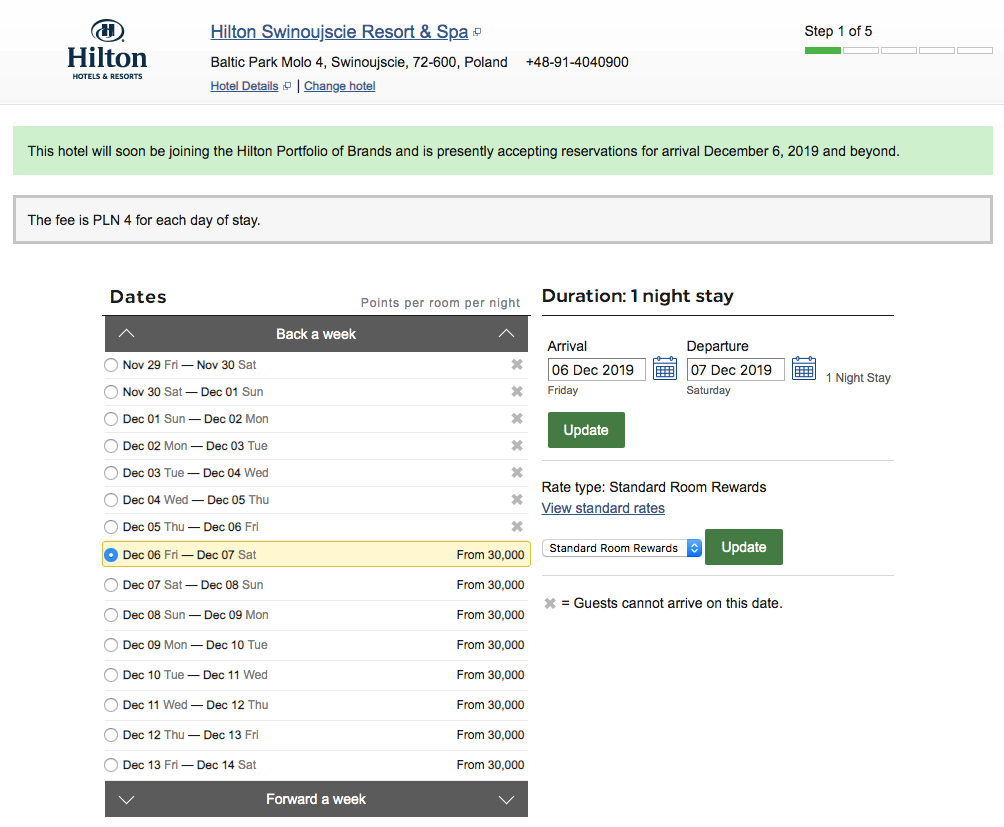Select Dec 07 Sat — Dec 08 Sun radio
1004x827 pixels.
click(111, 585)
